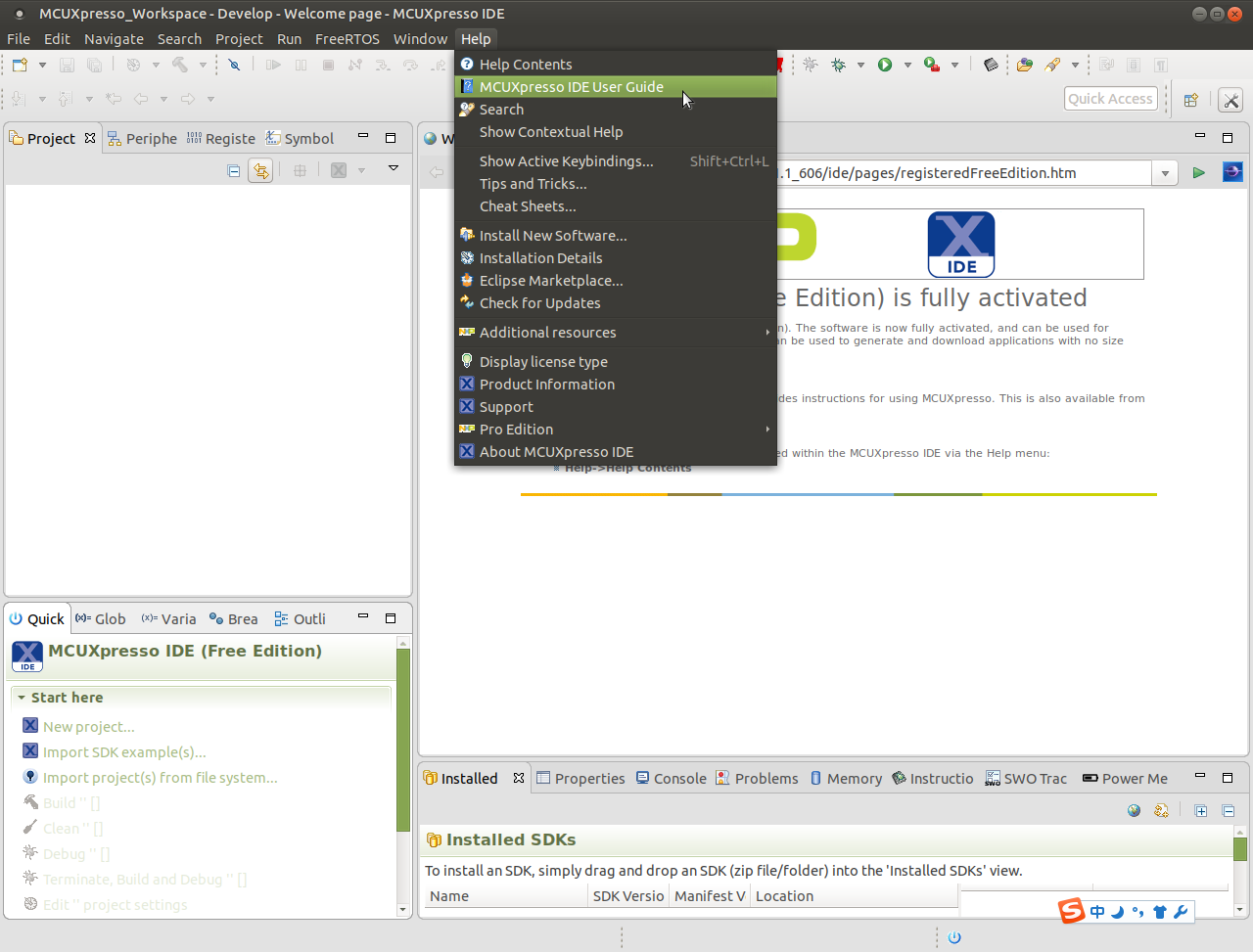Click the refresh SDKs icon in Installed view
Viewport: 1253px width, 952px height.
[x=1161, y=810]
